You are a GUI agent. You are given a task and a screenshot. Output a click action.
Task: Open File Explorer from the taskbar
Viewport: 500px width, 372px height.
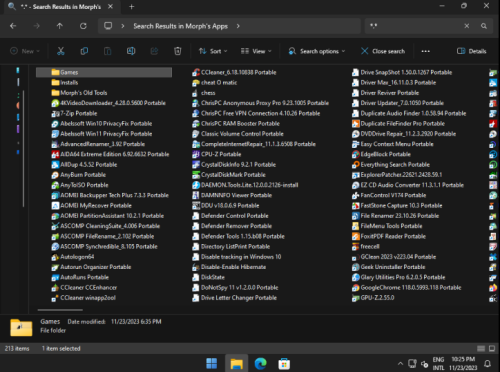pyautogui.click(x=236, y=363)
